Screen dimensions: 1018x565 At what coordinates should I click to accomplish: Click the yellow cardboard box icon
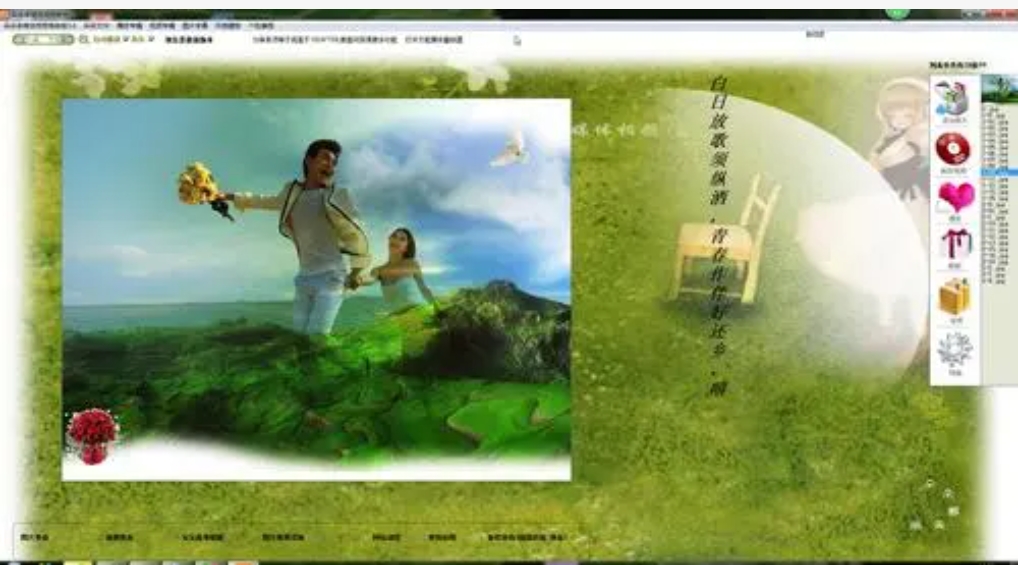[x=954, y=297]
